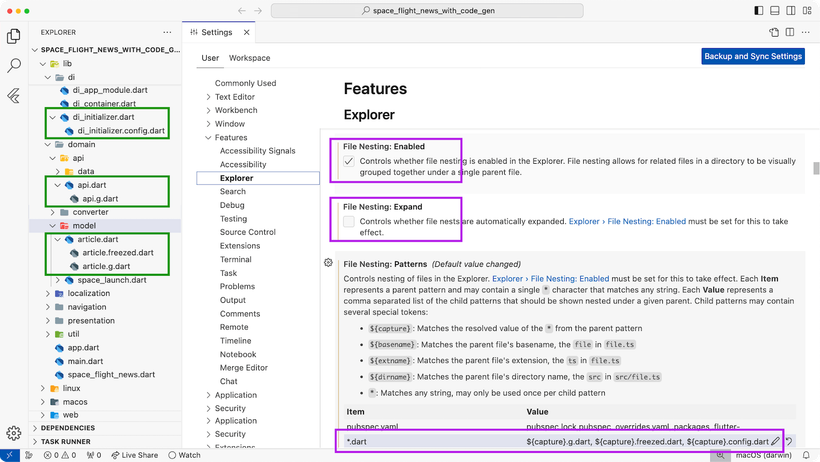This screenshot has height=462, width=820.
Task: Collapse Features settings category
Action: coord(208,138)
